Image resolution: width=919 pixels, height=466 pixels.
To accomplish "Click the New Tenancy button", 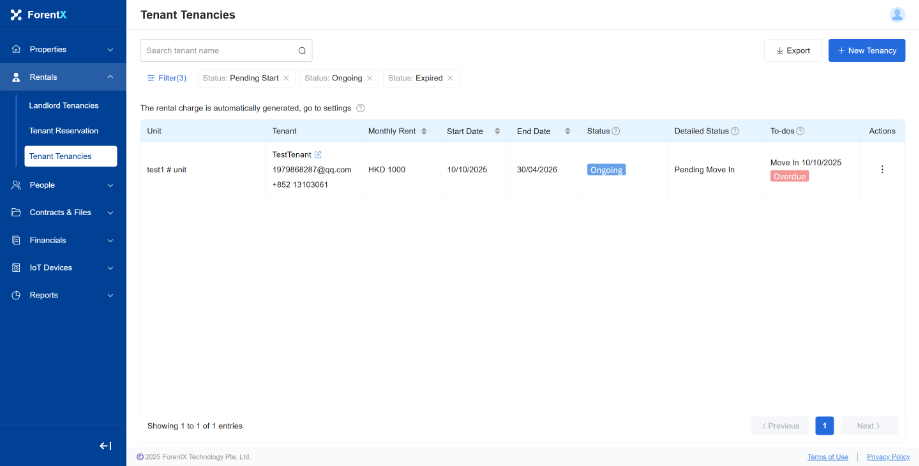I will (866, 51).
